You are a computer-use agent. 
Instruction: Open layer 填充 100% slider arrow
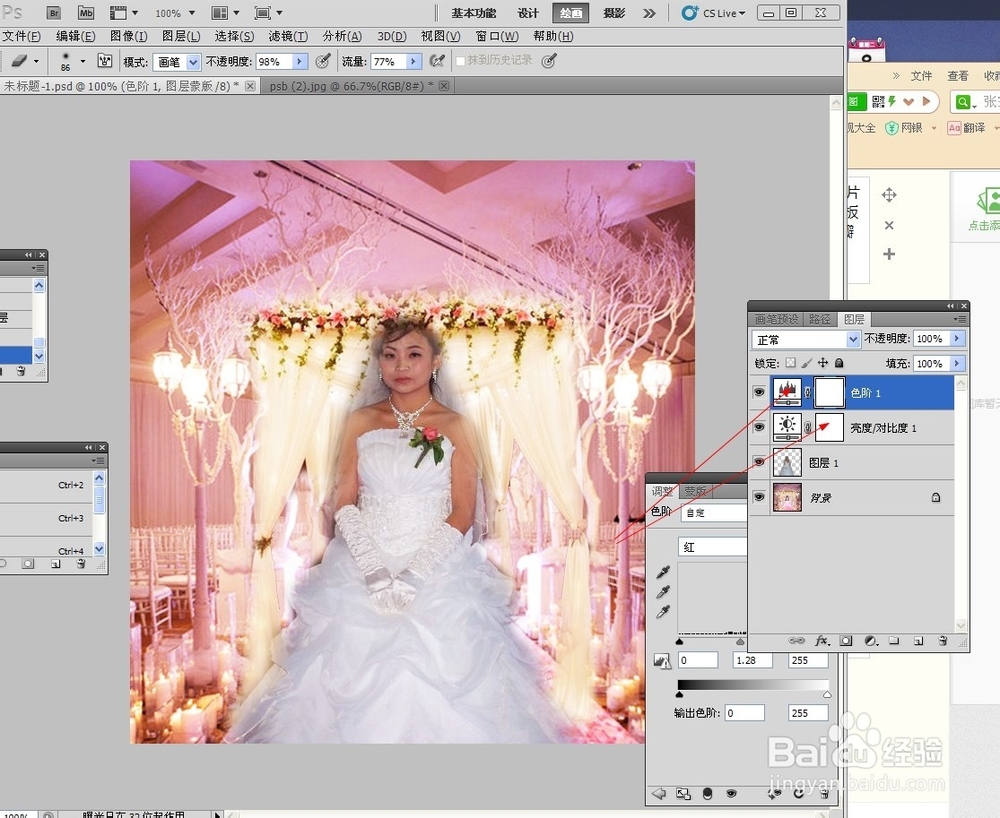point(957,363)
